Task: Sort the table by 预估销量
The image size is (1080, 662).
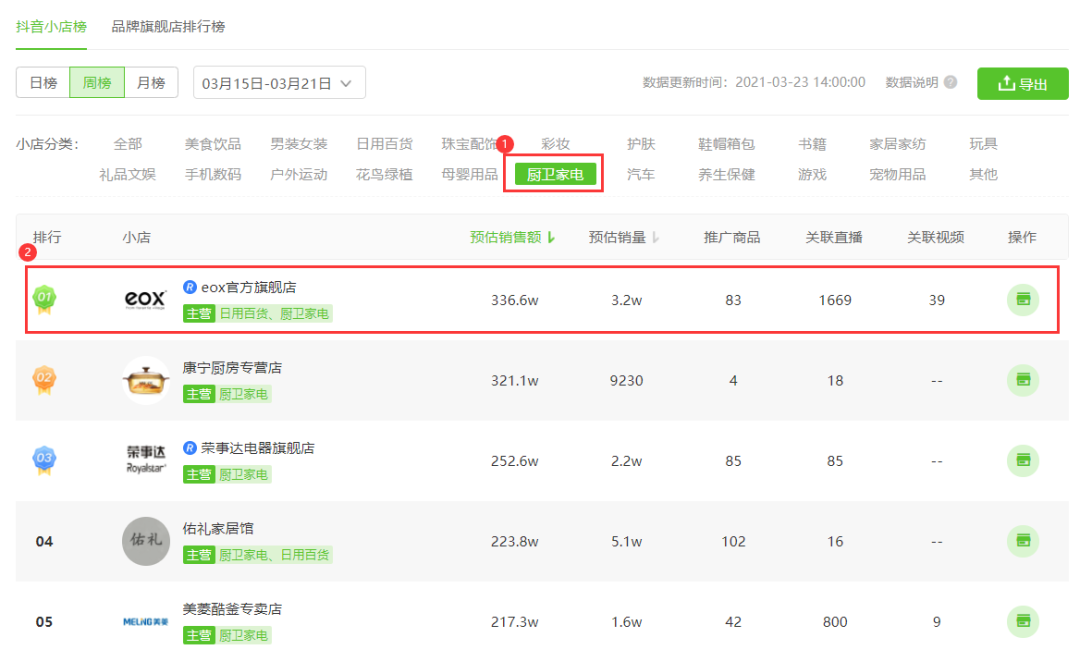Action: [x=624, y=238]
